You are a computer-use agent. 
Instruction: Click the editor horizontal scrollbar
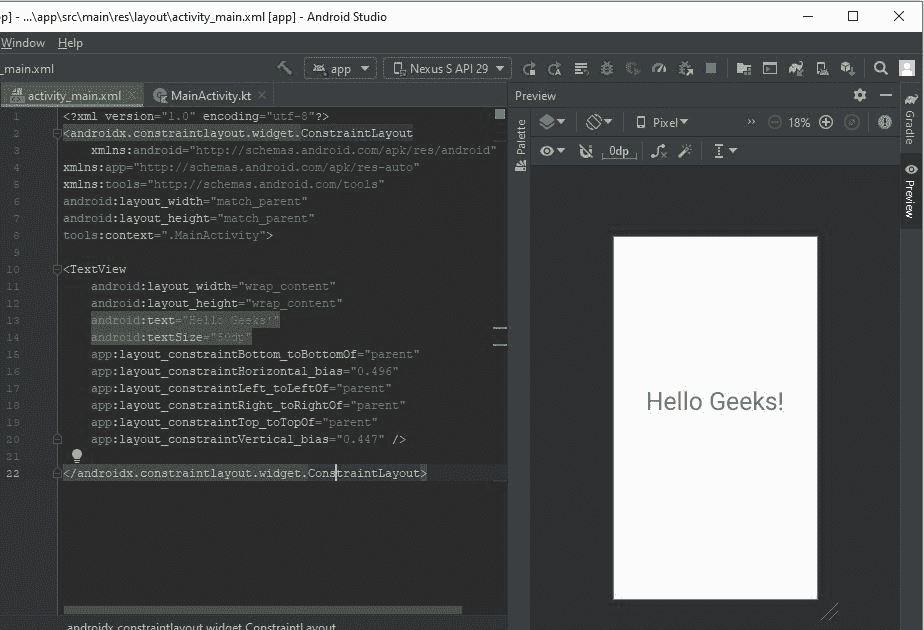tap(262, 609)
